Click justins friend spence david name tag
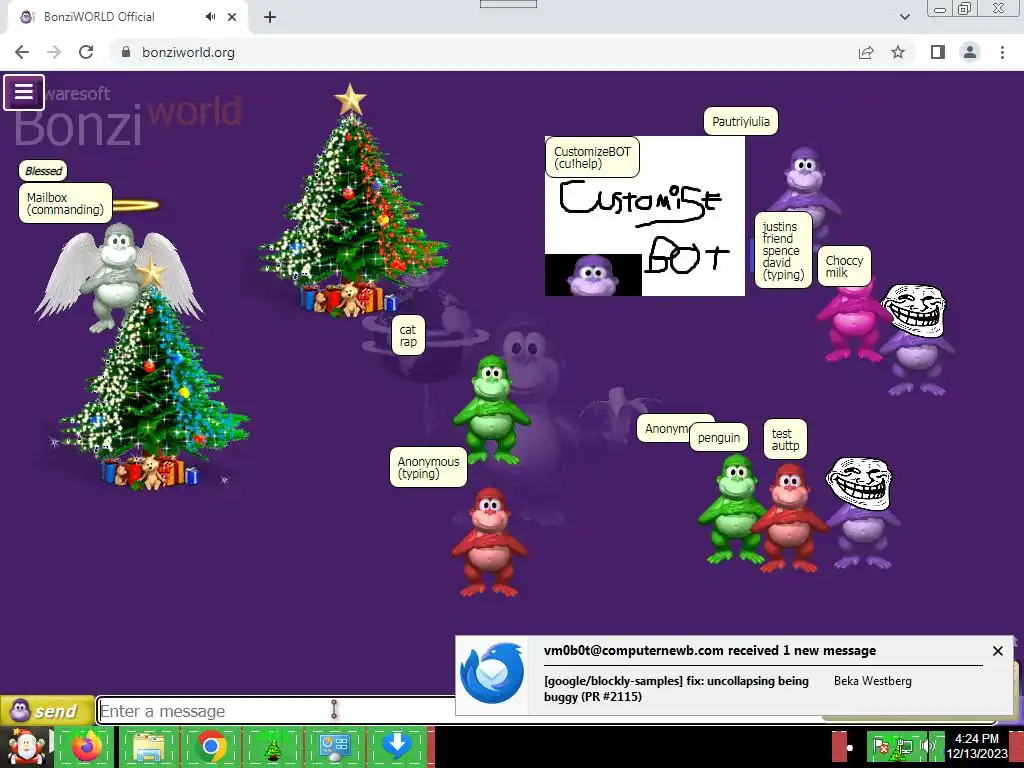This screenshot has height=768, width=1024. pos(783,250)
